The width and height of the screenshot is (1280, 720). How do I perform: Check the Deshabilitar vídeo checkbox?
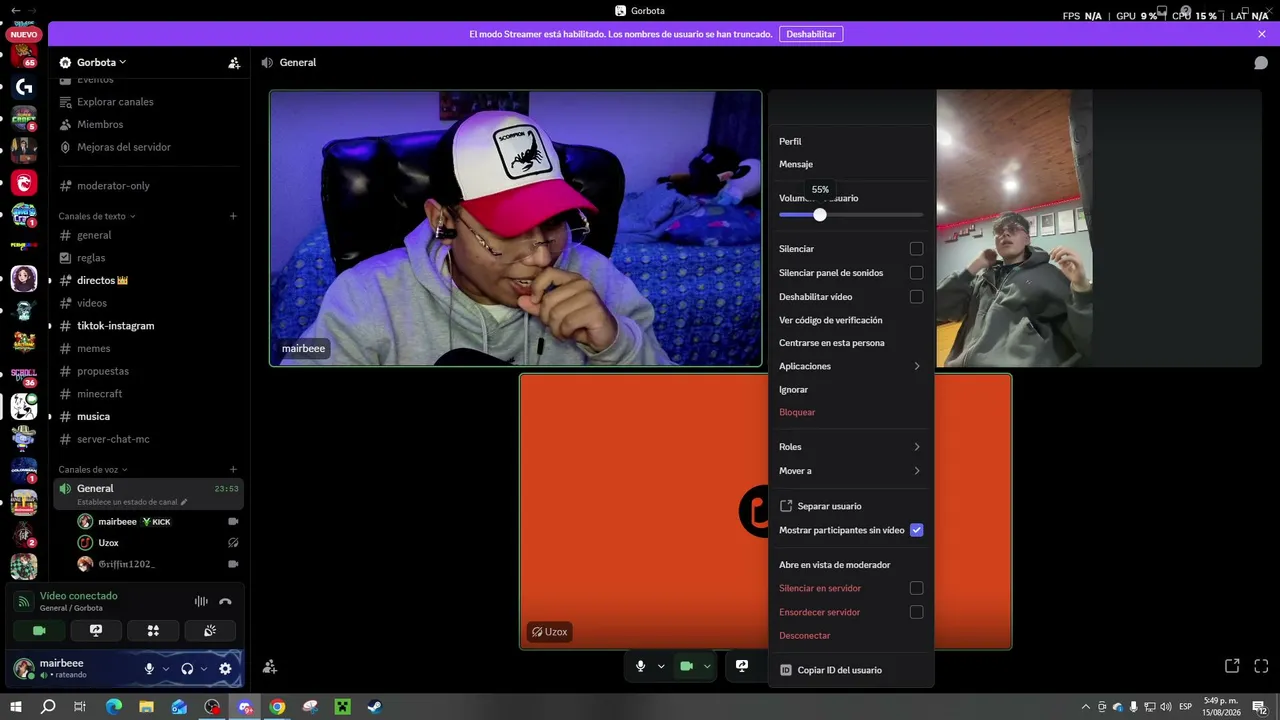[916, 297]
